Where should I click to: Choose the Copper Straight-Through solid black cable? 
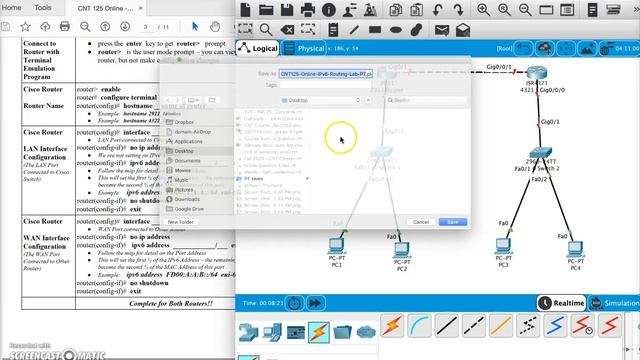pyautogui.click(x=447, y=326)
